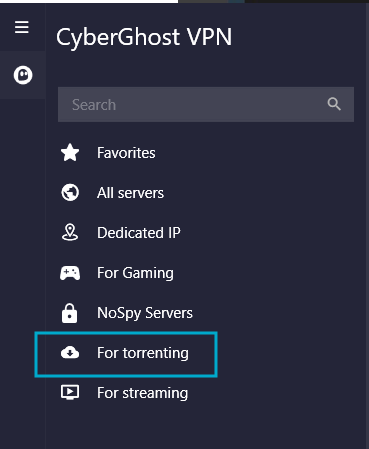Focus the Search input field
This screenshot has height=449, width=369.
206,104
